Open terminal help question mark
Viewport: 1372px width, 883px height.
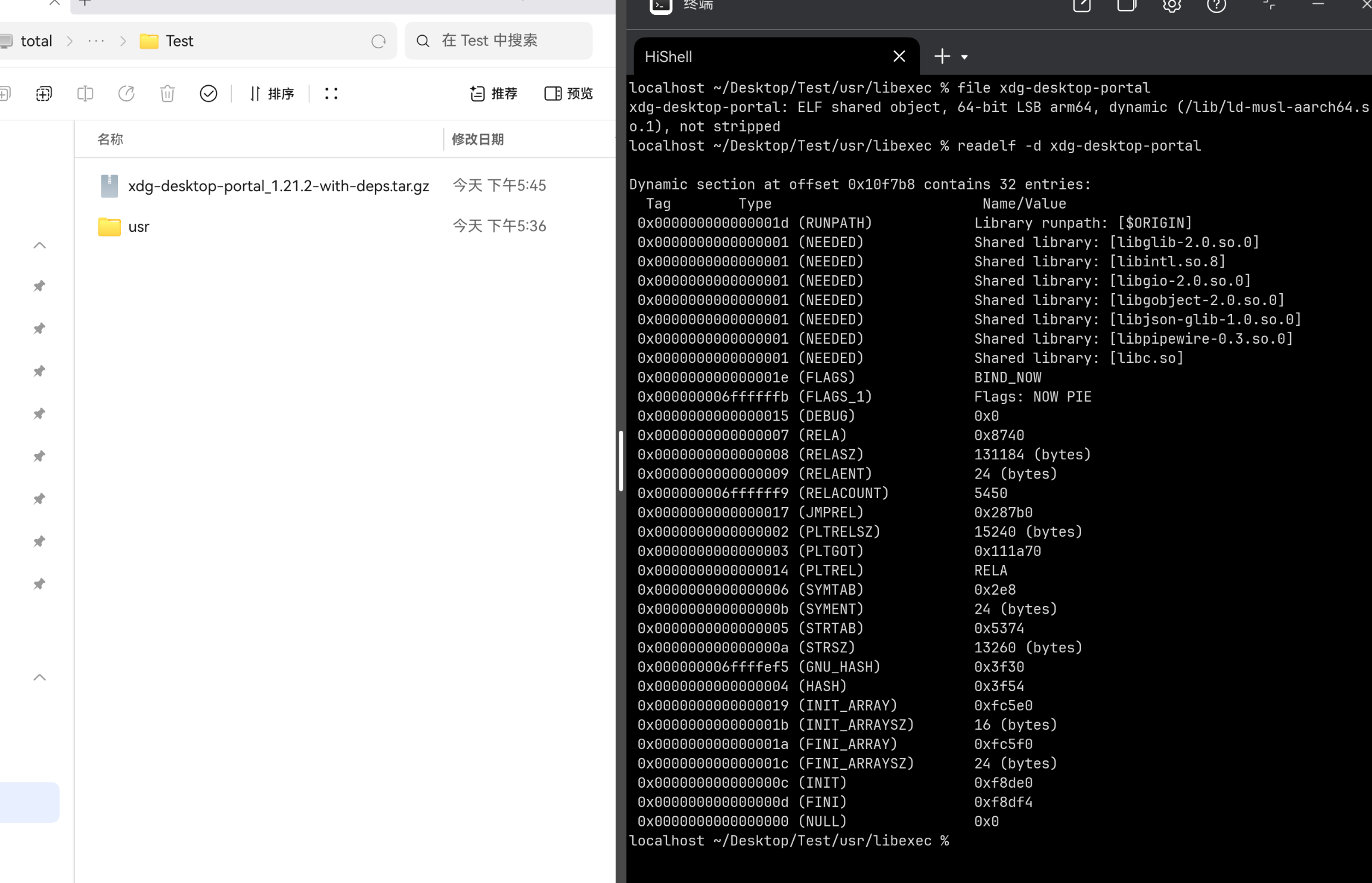tap(1216, 5)
